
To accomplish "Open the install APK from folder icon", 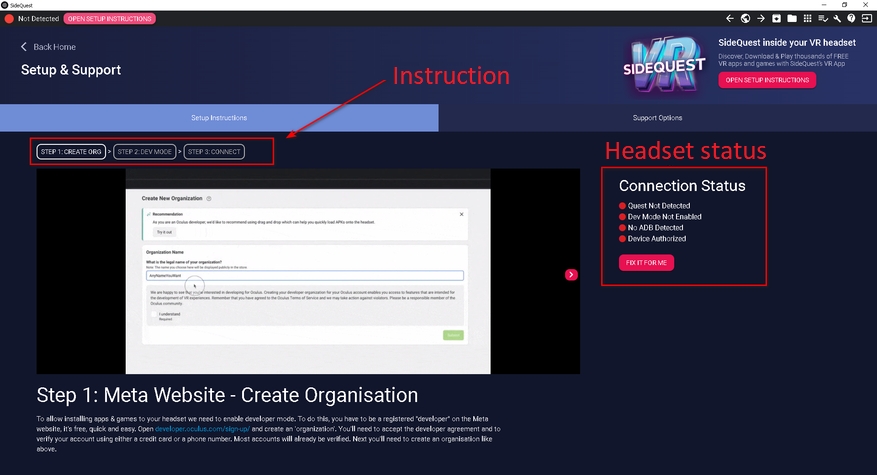I will coord(776,19).
